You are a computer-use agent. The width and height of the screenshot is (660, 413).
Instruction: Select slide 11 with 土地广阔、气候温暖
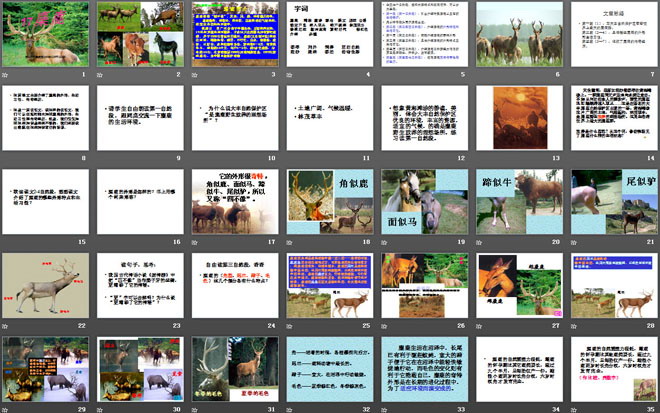pyautogui.click(x=330, y=118)
